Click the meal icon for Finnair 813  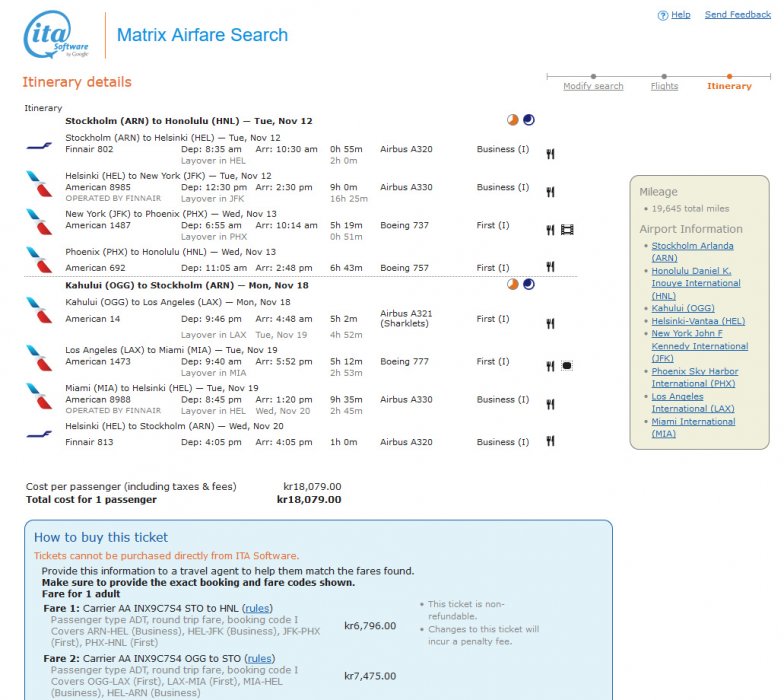click(x=550, y=441)
